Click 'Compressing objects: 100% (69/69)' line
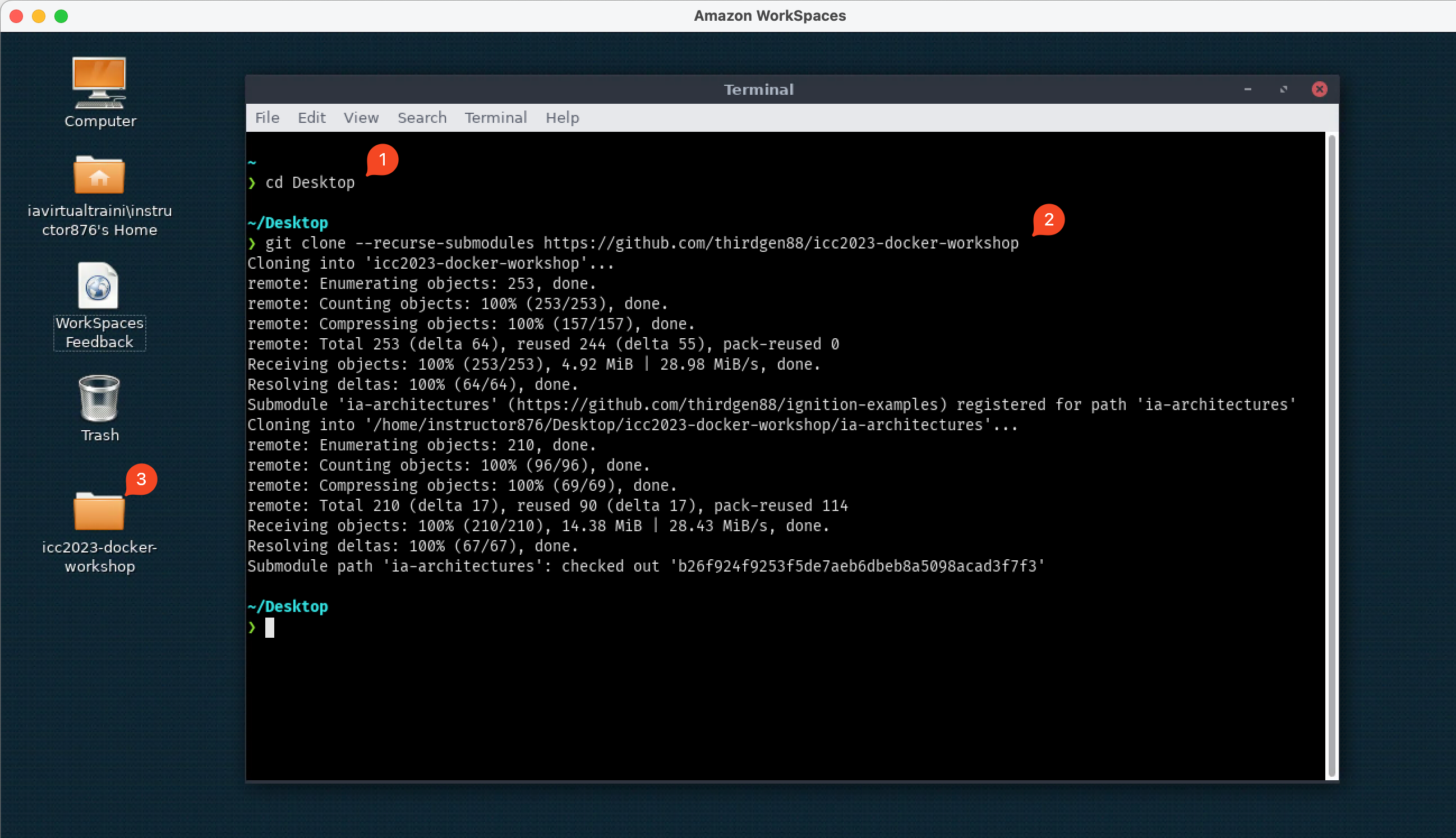 pos(462,485)
